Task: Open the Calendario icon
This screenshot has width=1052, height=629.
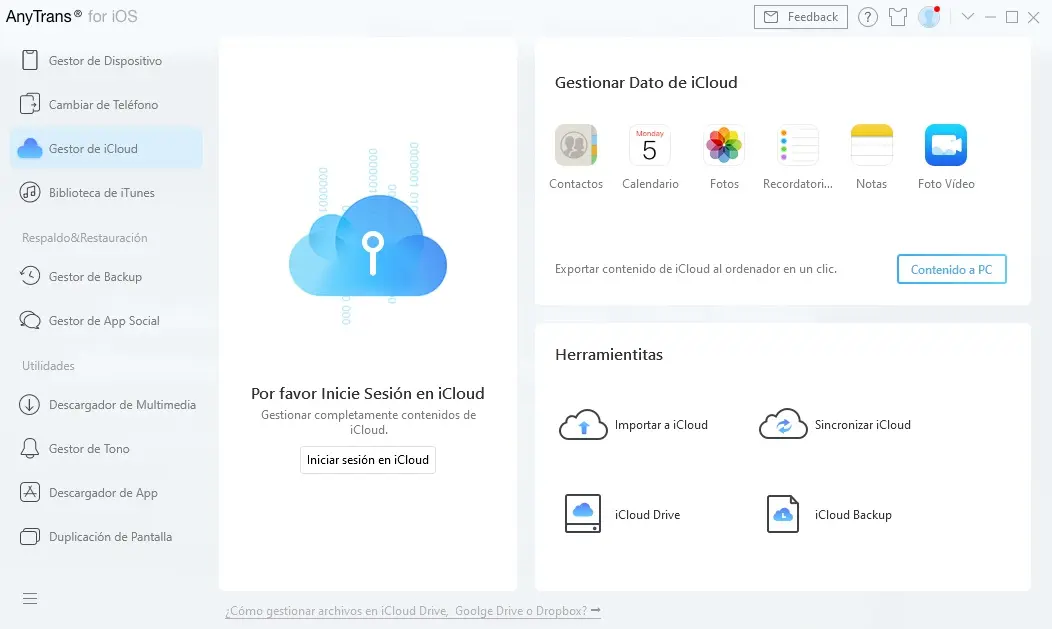Action: coord(649,145)
